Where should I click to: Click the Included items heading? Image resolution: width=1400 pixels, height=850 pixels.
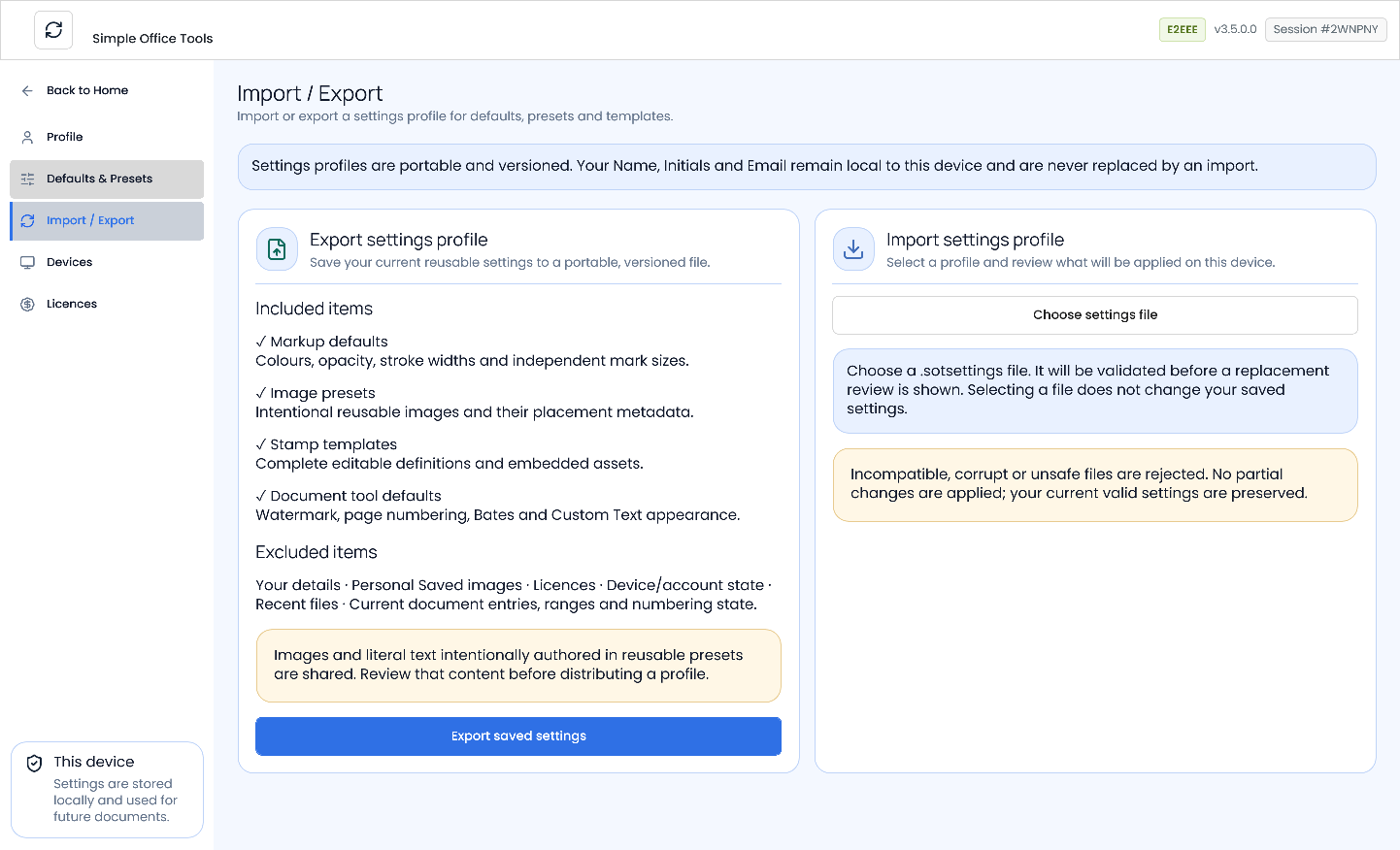314,309
